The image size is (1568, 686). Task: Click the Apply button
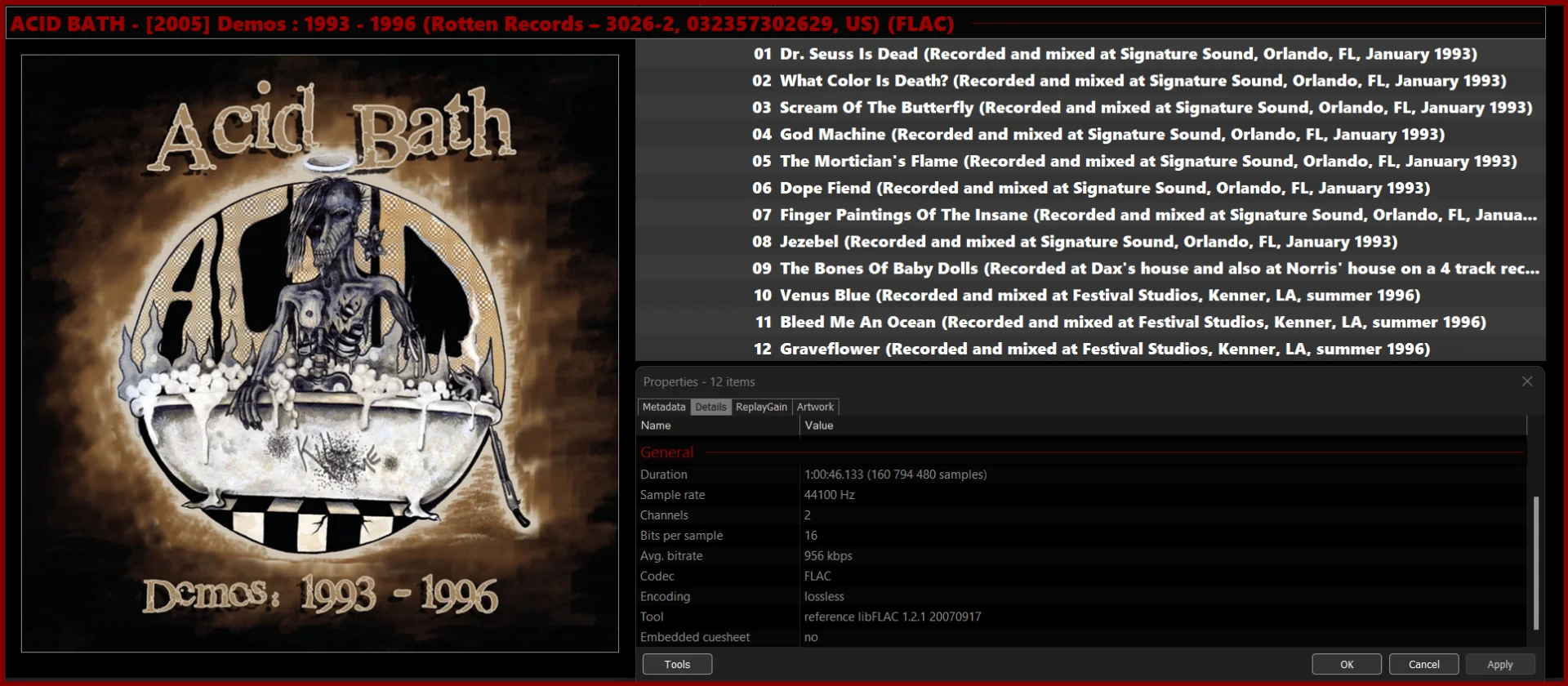1499,664
